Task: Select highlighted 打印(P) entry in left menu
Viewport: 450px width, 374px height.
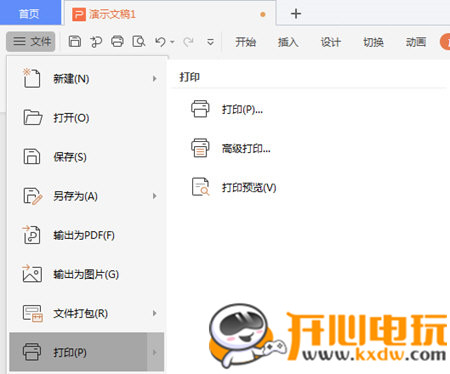Action: point(87,352)
